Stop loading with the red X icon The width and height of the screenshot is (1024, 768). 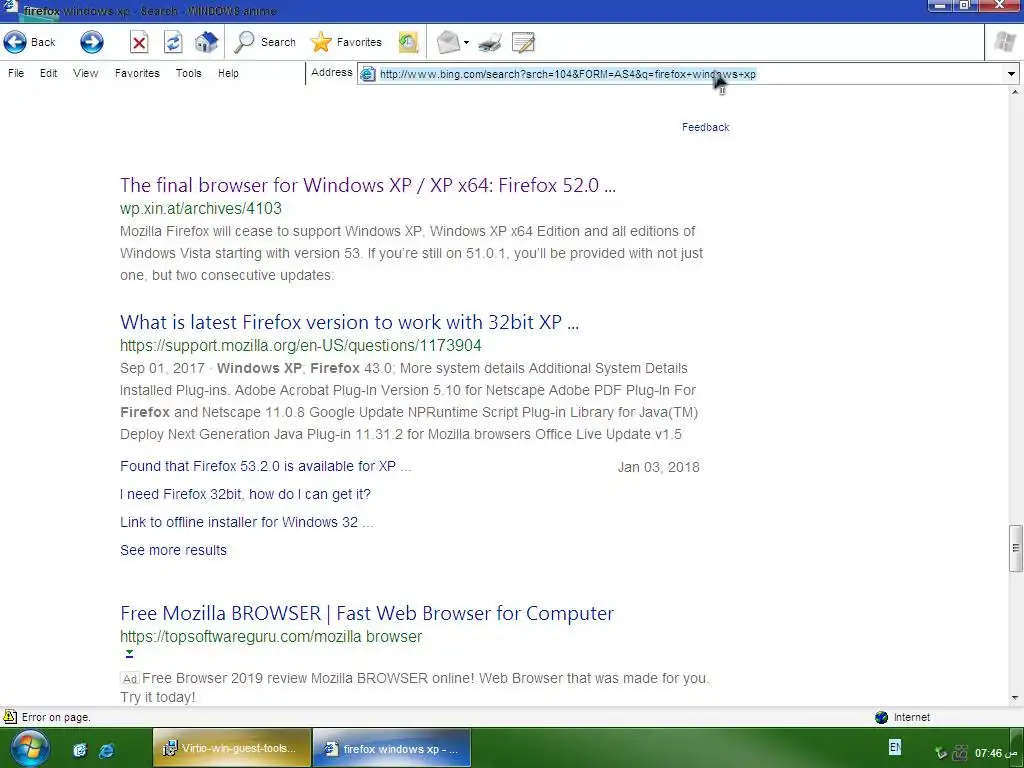pos(138,42)
